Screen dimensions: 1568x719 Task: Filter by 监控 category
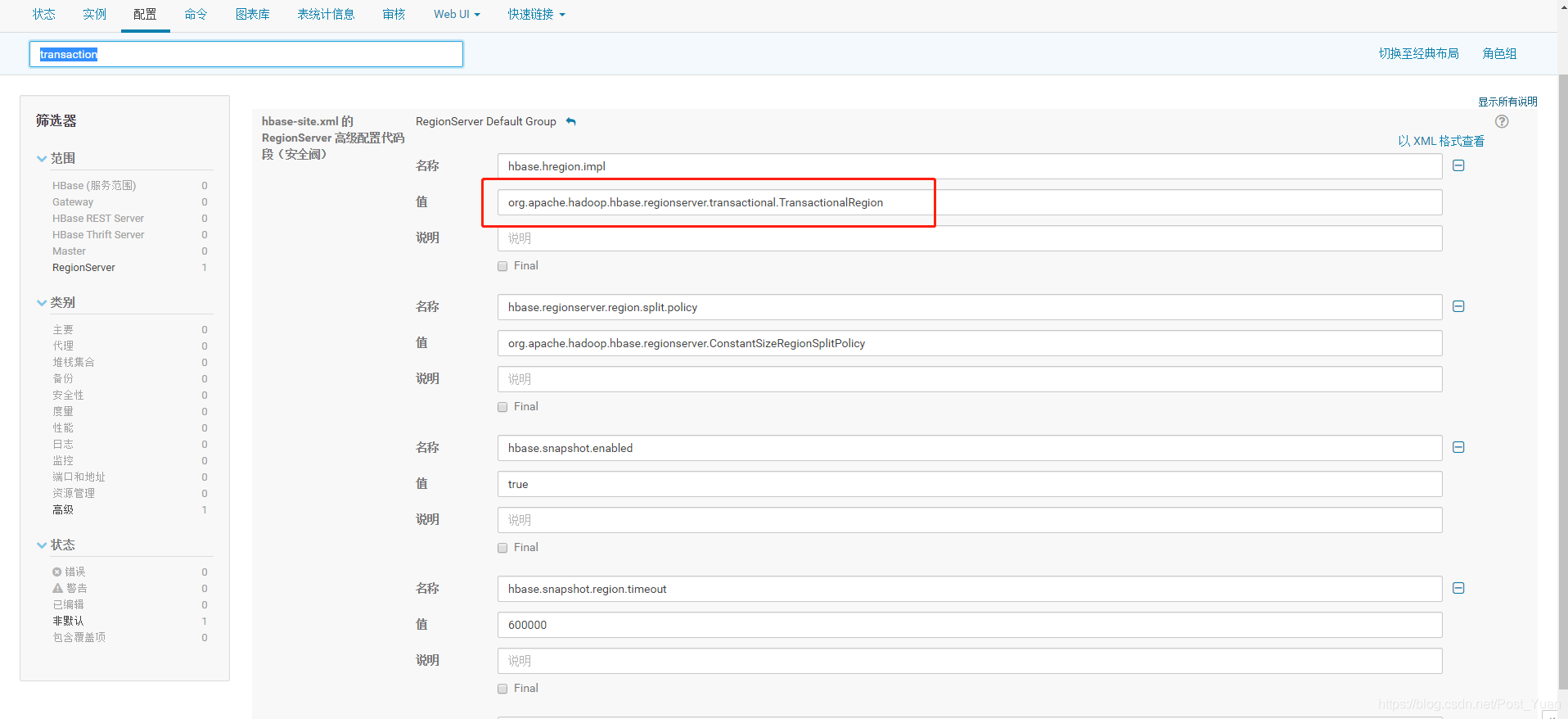coord(63,461)
